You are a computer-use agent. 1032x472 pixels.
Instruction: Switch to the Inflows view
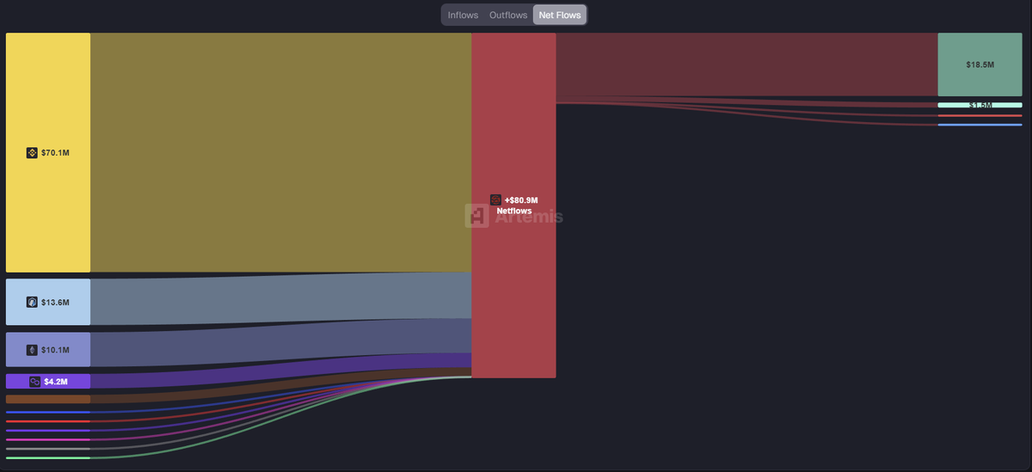[x=463, y=15]
